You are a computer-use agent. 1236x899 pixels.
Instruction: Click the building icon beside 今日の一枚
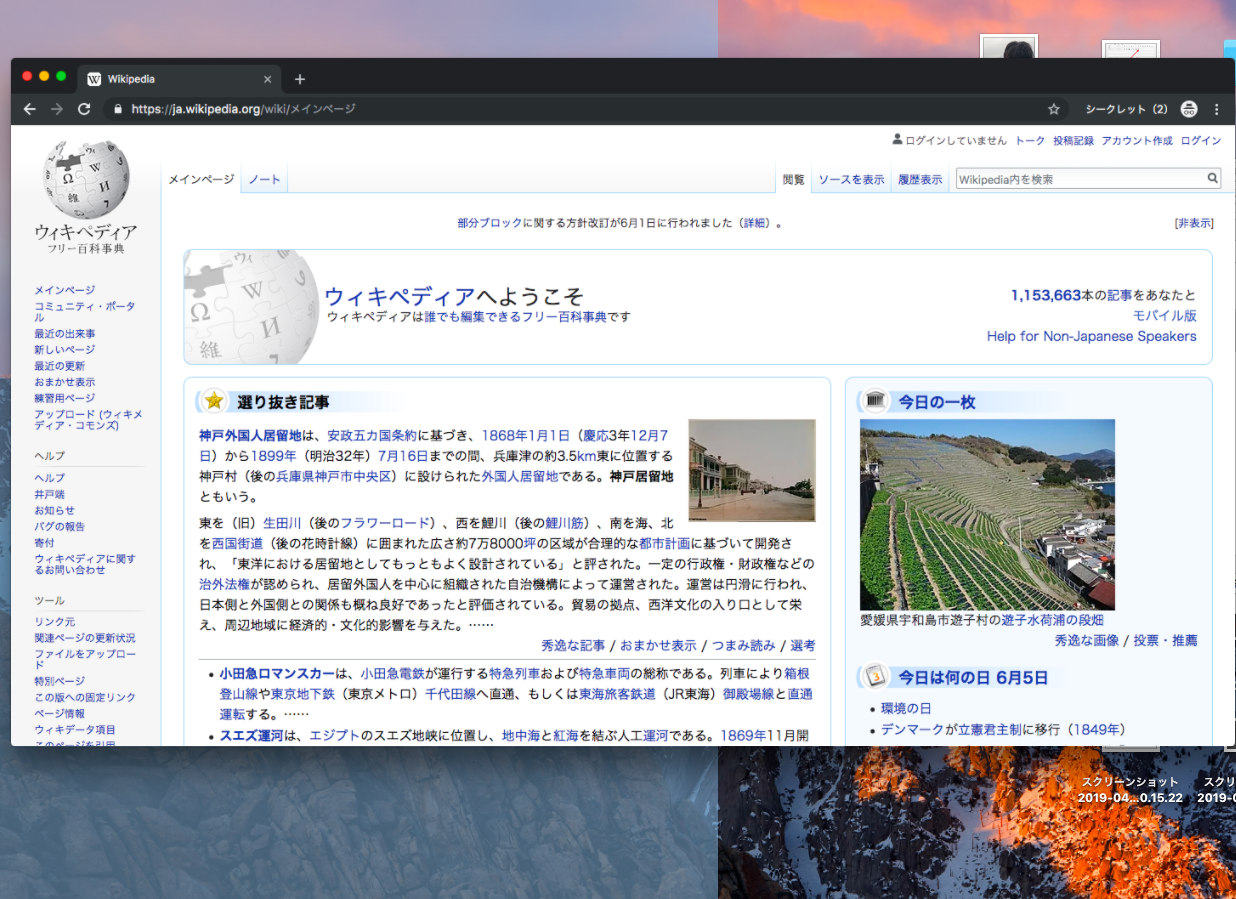tap(875, 401)
